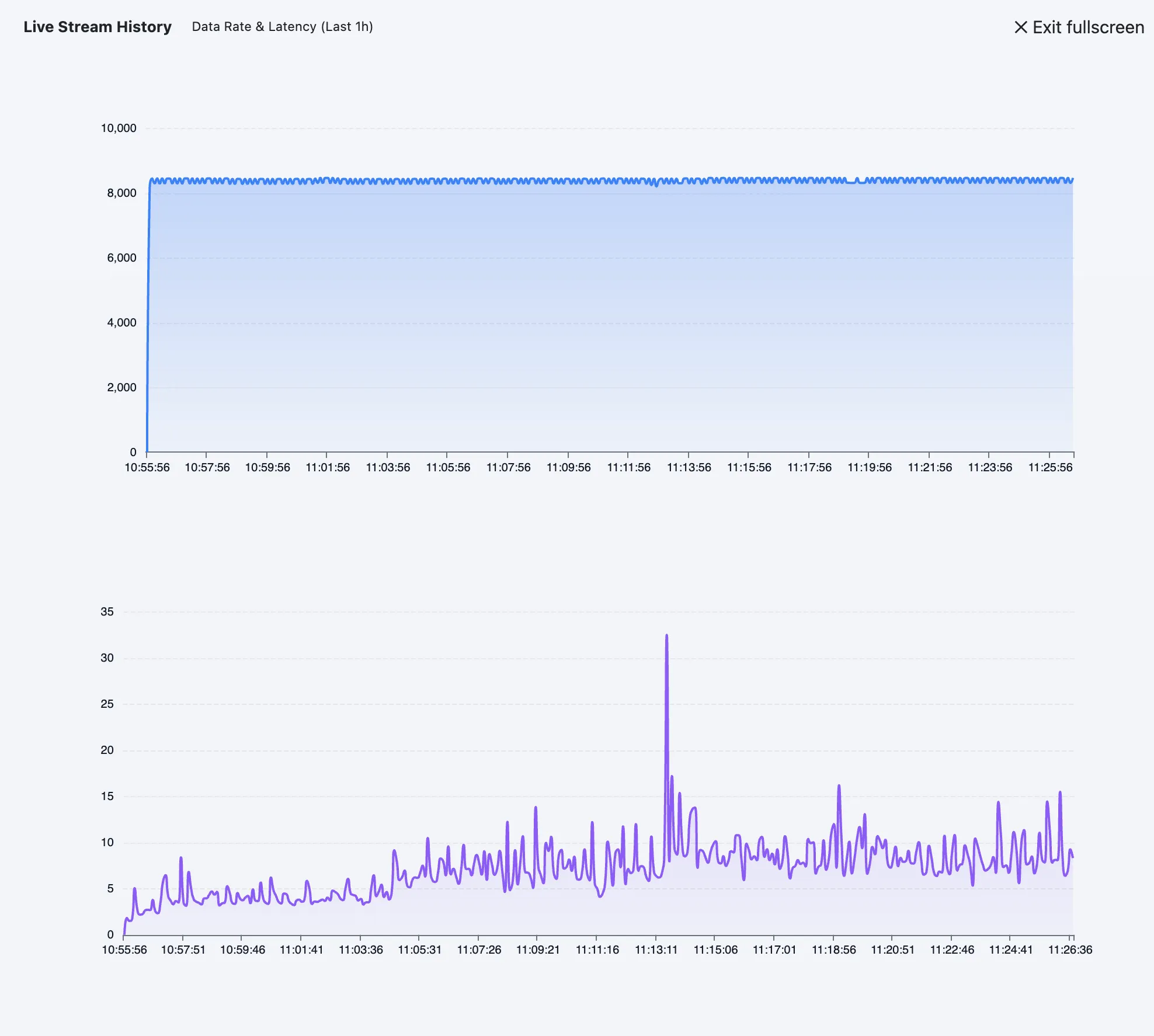Click the 11:18:56 latency axis label
The image size is (1154, 1036).
pyautogui.click(x=833, y=950)
